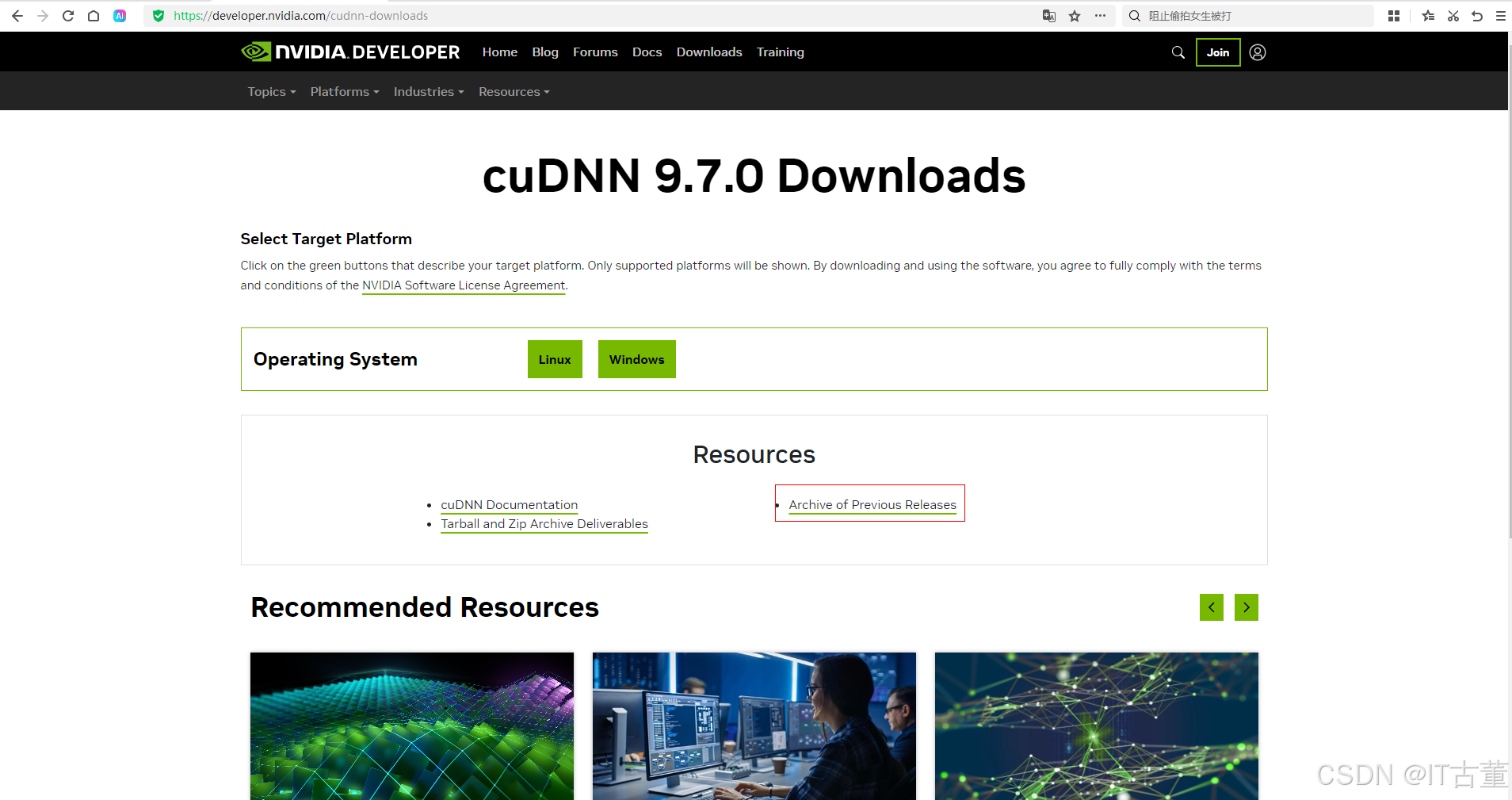Expand the Industries dropdown menu

(x=429, y=92)
